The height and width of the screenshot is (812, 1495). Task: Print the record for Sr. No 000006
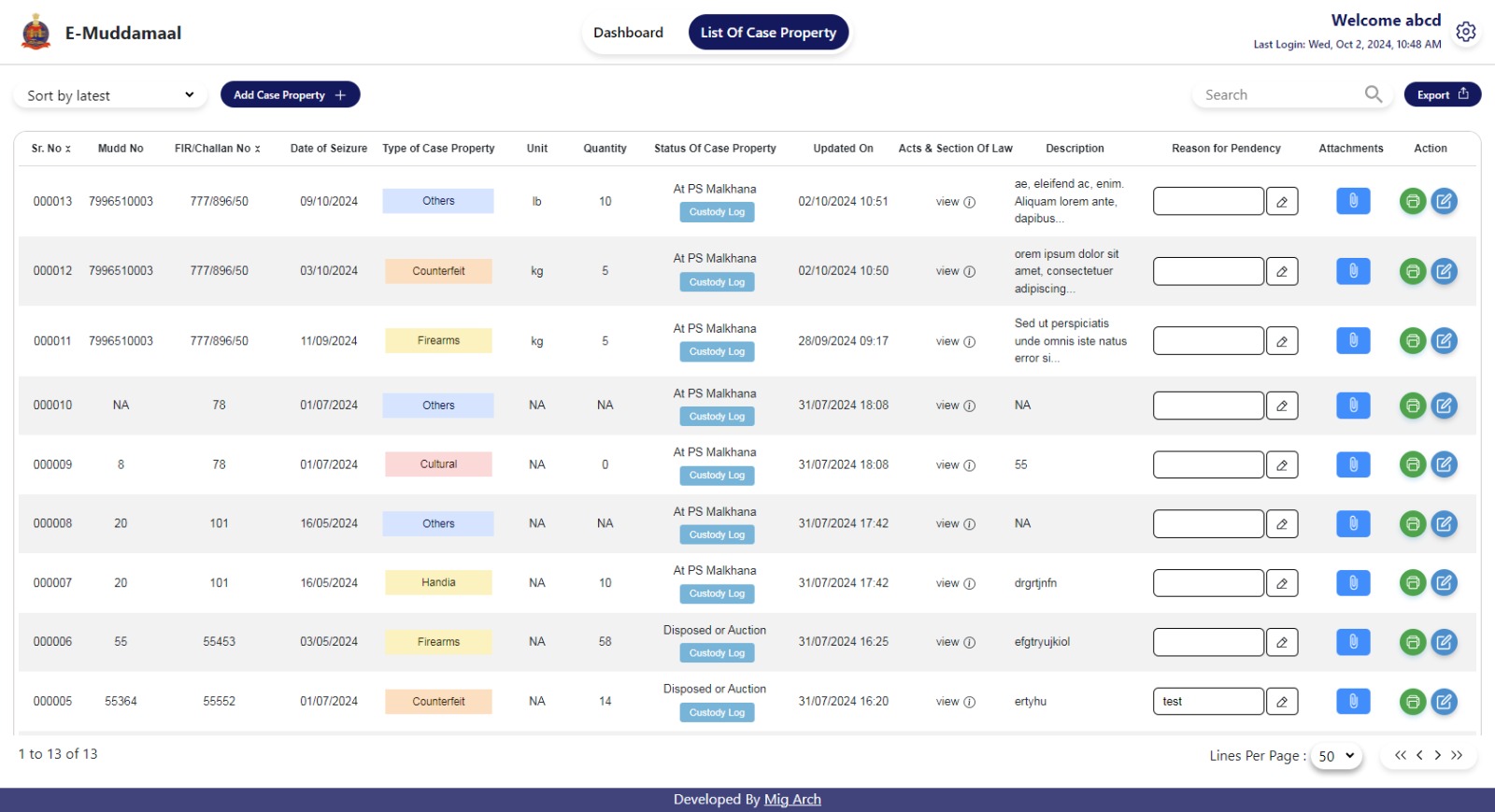(x=1413, y=642)
